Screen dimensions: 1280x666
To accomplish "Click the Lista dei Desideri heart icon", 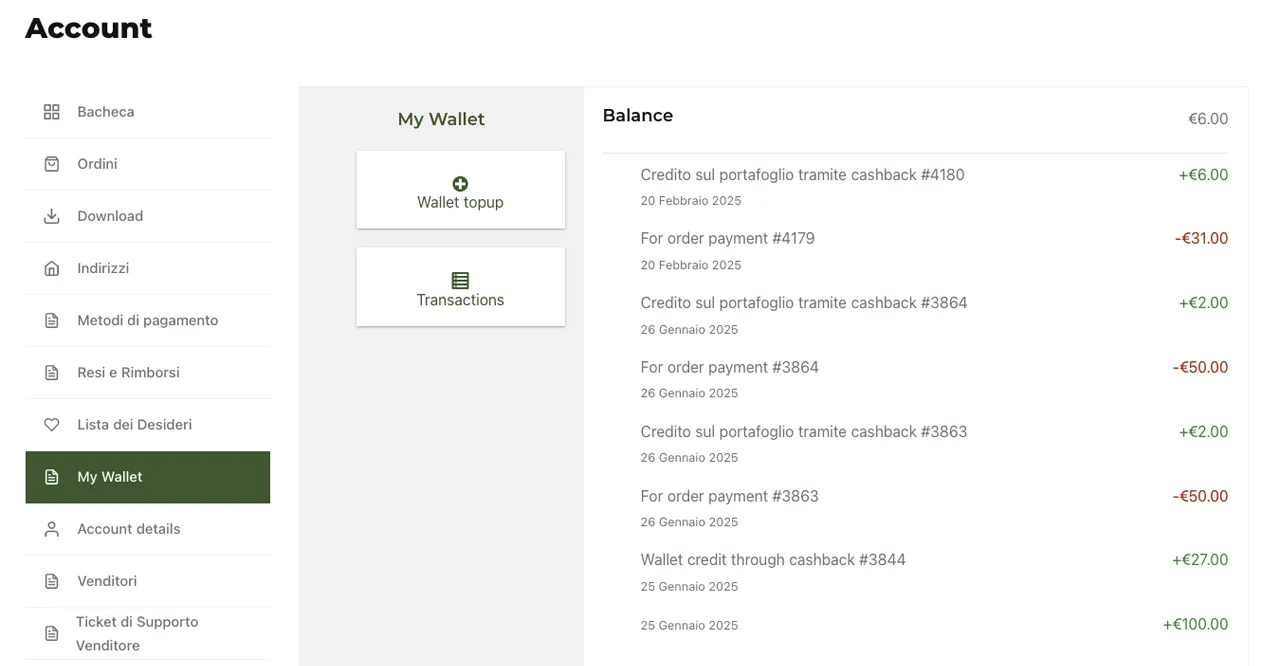I will pyautogui.click(x=52, y=425).
